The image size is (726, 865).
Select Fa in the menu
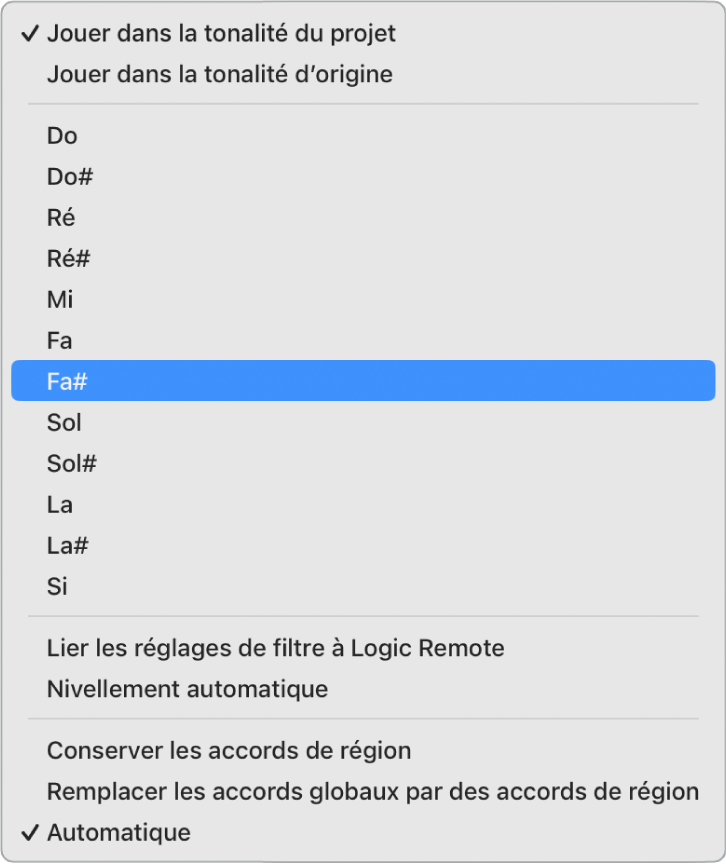tap(60, 341)
